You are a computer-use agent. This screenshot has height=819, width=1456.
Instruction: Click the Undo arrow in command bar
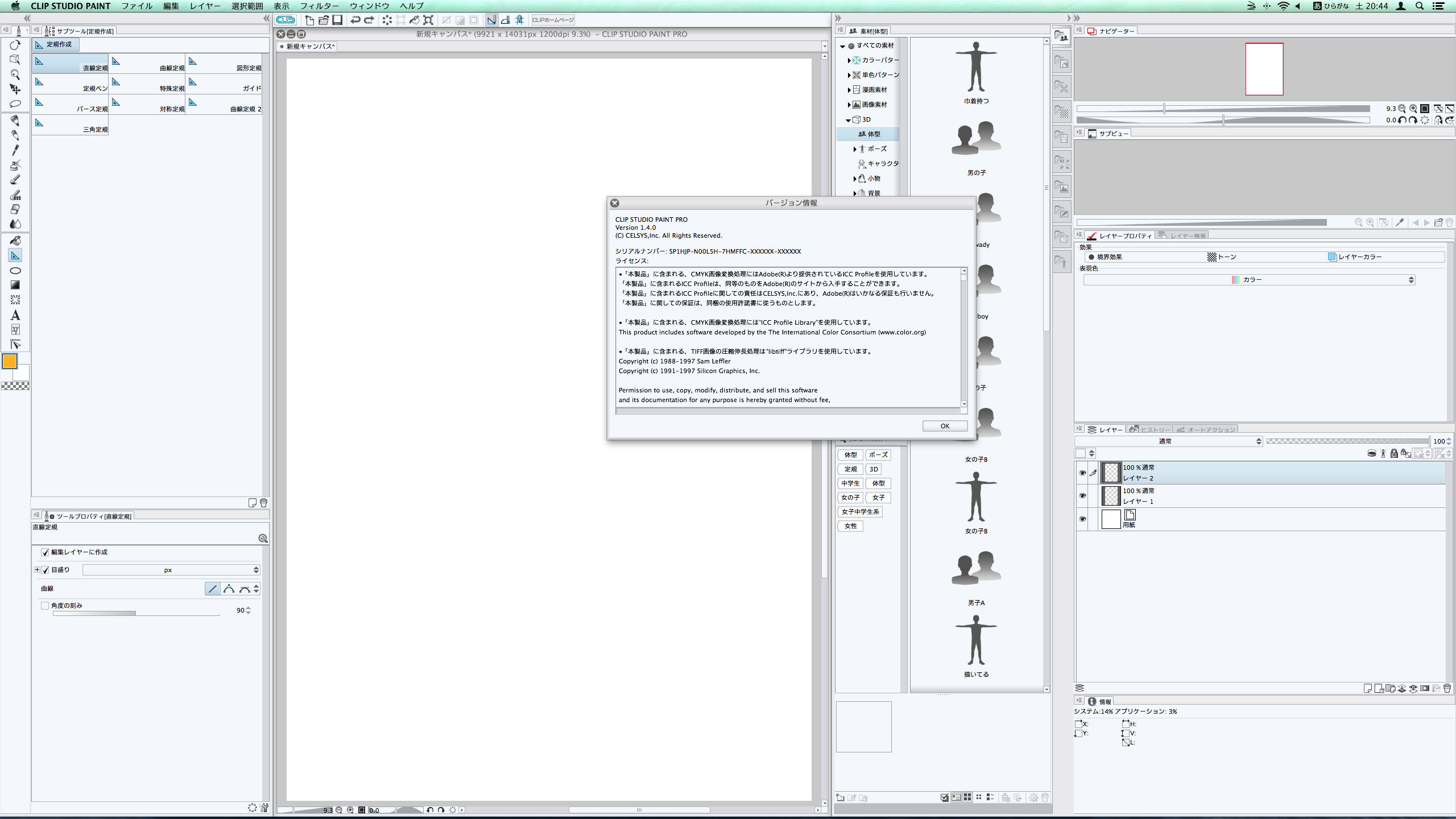pyautogui.click(x=355, y=20)
